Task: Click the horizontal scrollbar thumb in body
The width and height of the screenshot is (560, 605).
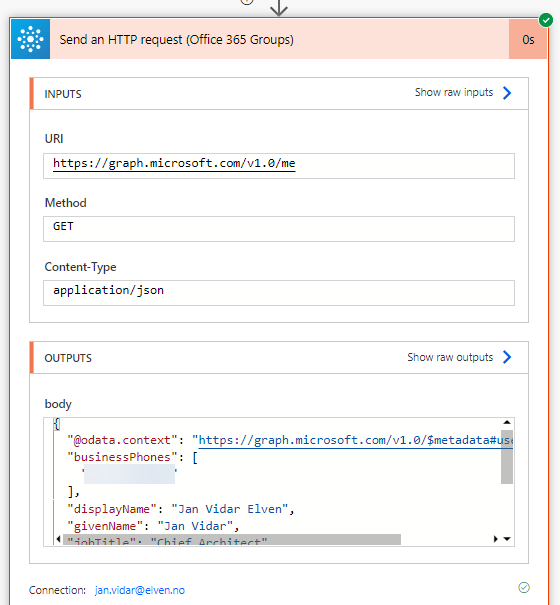Action: 232,539
